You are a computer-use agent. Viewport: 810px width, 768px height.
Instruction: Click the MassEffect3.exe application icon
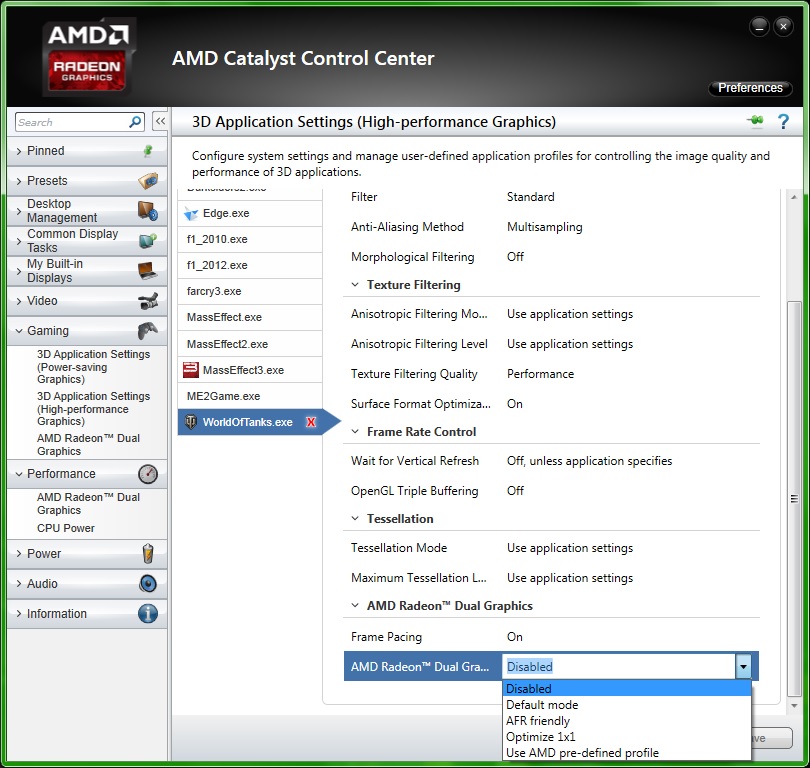point(191,370)
